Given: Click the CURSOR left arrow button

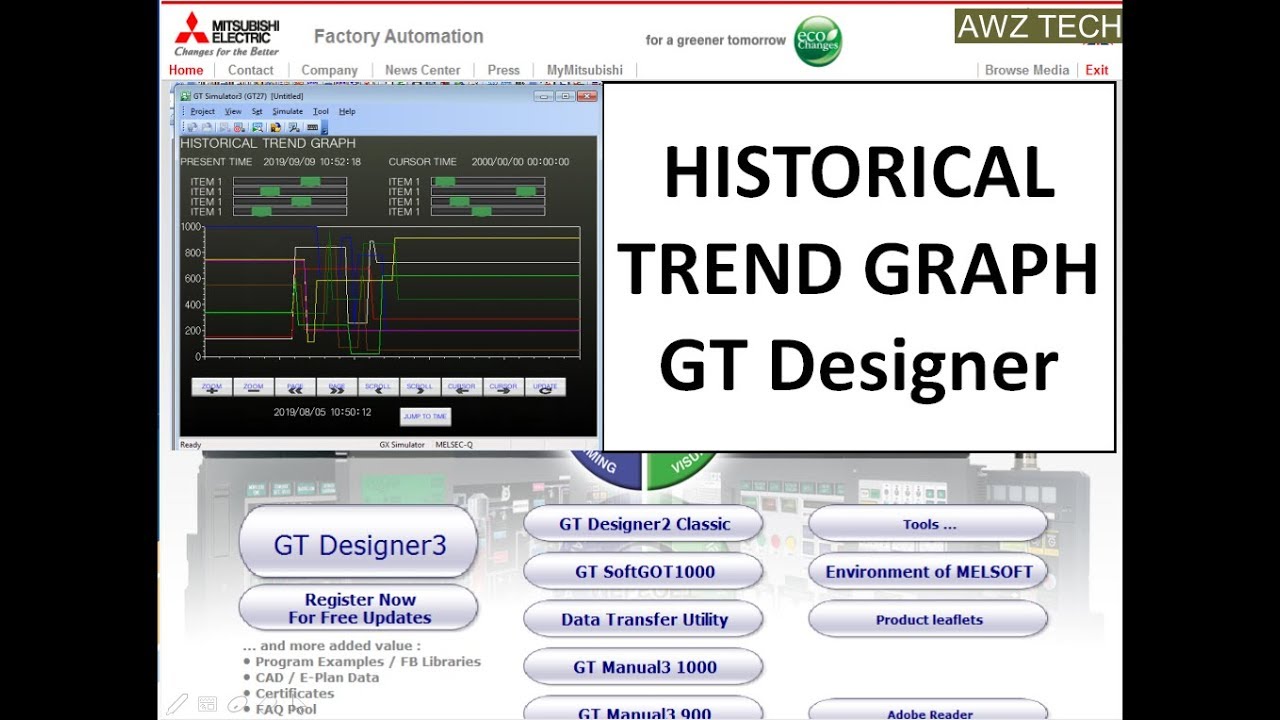Looking at the screenshot, I should pyautogui.click(x=462, y=387).
